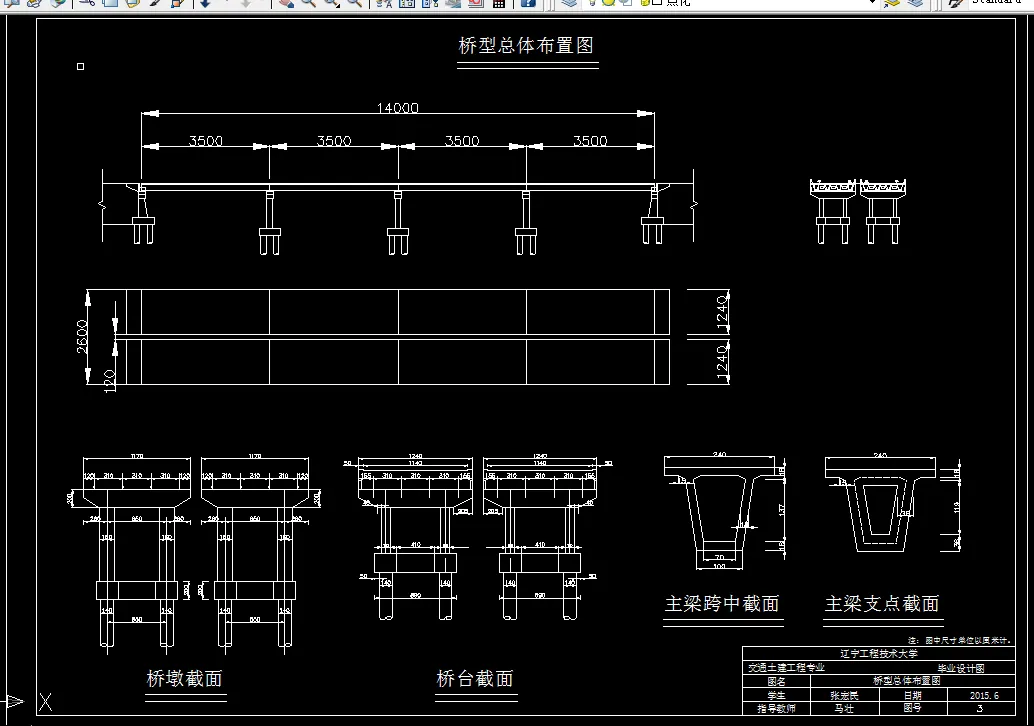The width and height of the screenshot is (1034, 726).
Task: Click the Undo arrow icon
Action: point(205,5)
